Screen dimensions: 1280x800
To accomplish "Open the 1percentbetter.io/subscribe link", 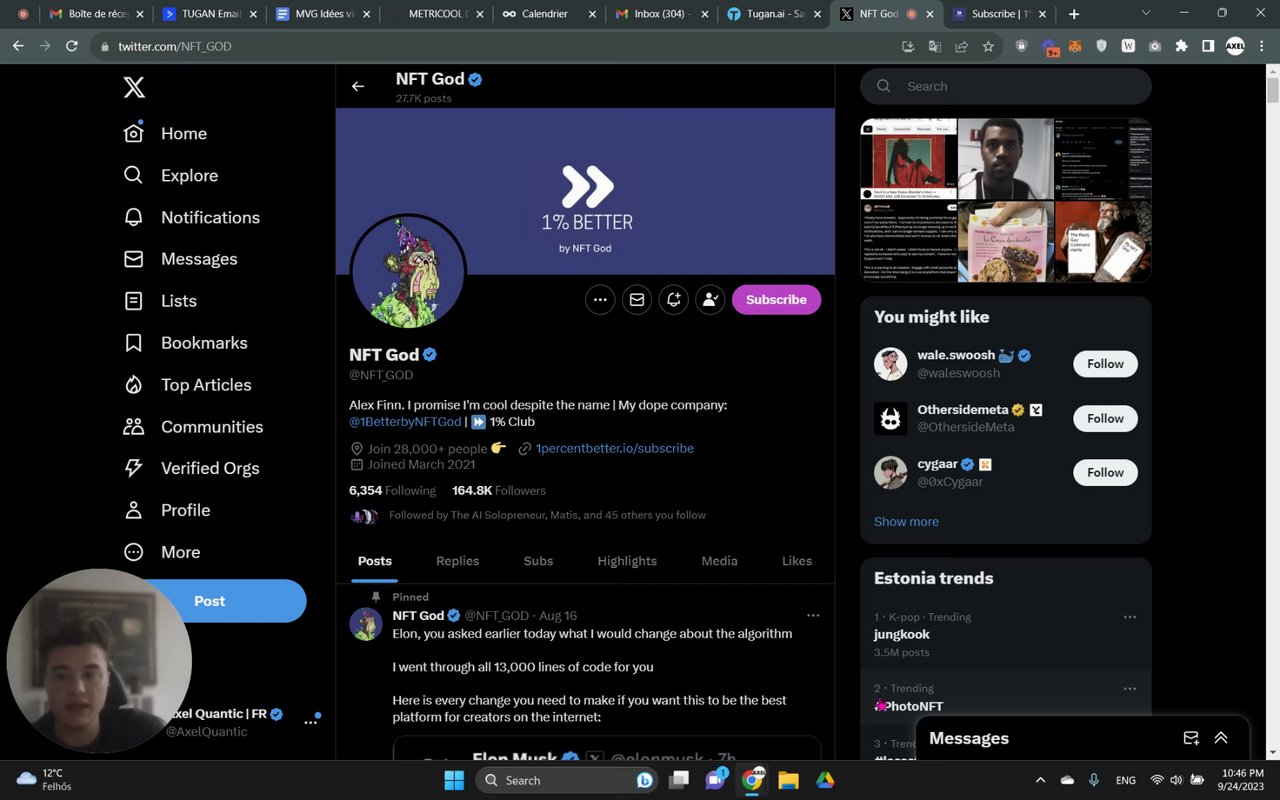I will 614,448.
